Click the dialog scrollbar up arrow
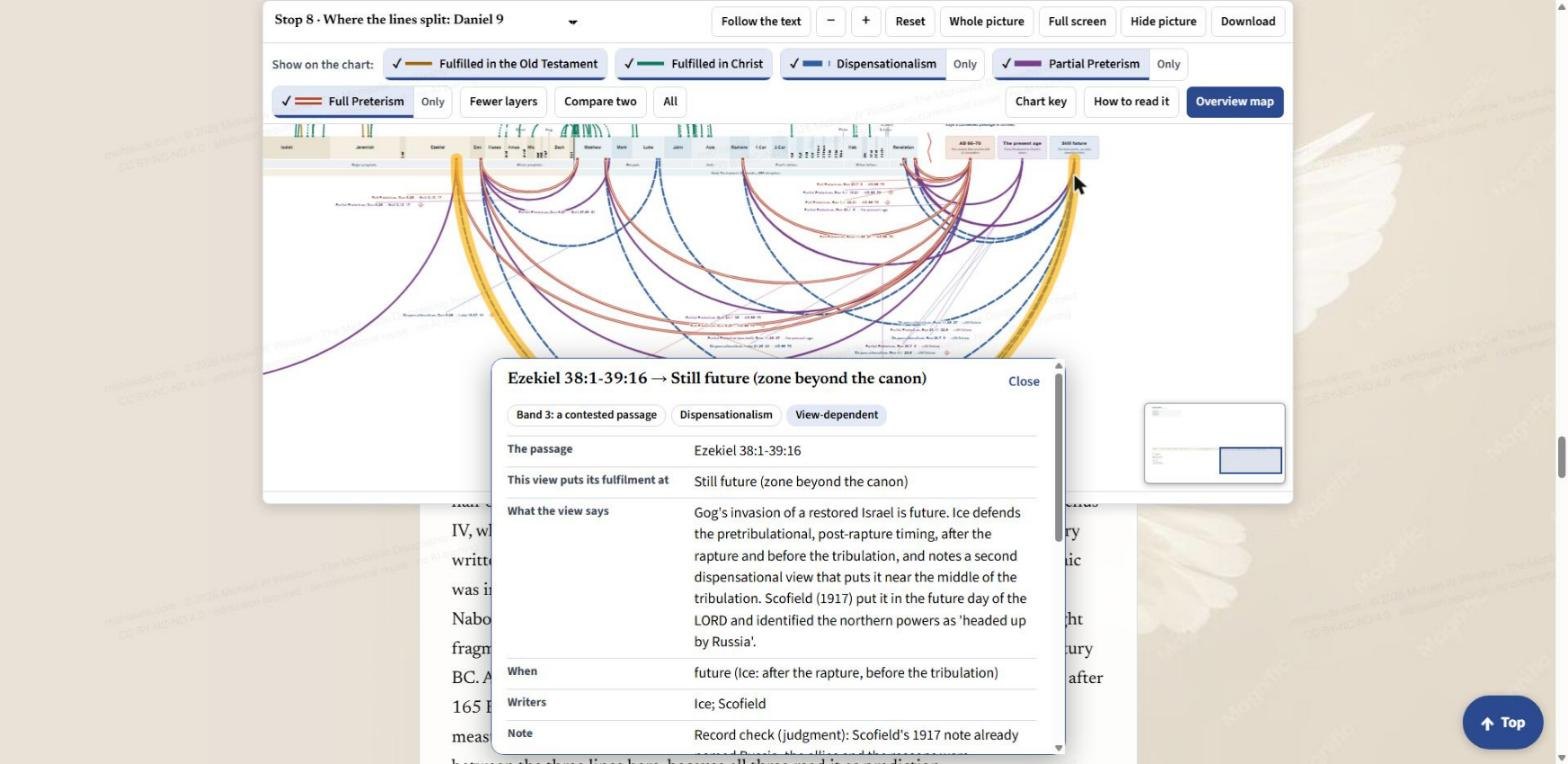Viewport: 1568px width, 764px height. pos(1059,367)
